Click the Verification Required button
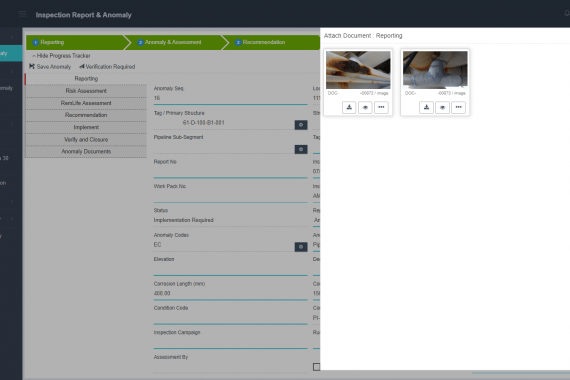Image resolution: width=570 pixels, height=380 pixels. (107, 67)
